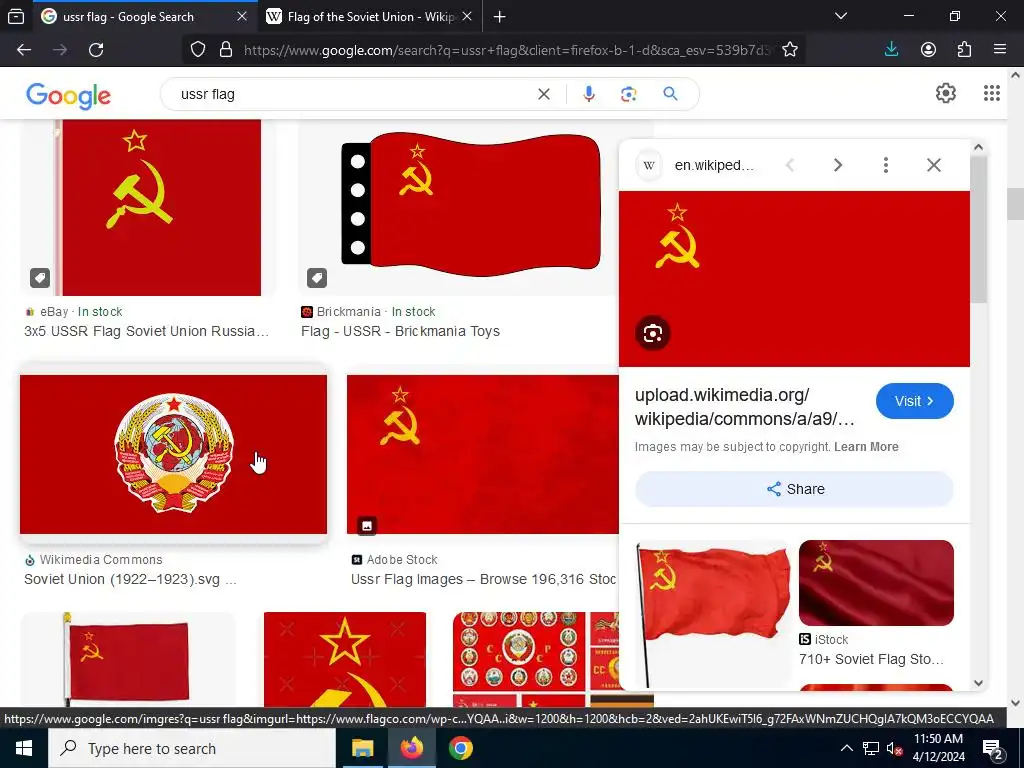The width and height of the screenshot is (1024, 768).
Task: Start voice search with microphone icon
Action: [x=588, y=94]
